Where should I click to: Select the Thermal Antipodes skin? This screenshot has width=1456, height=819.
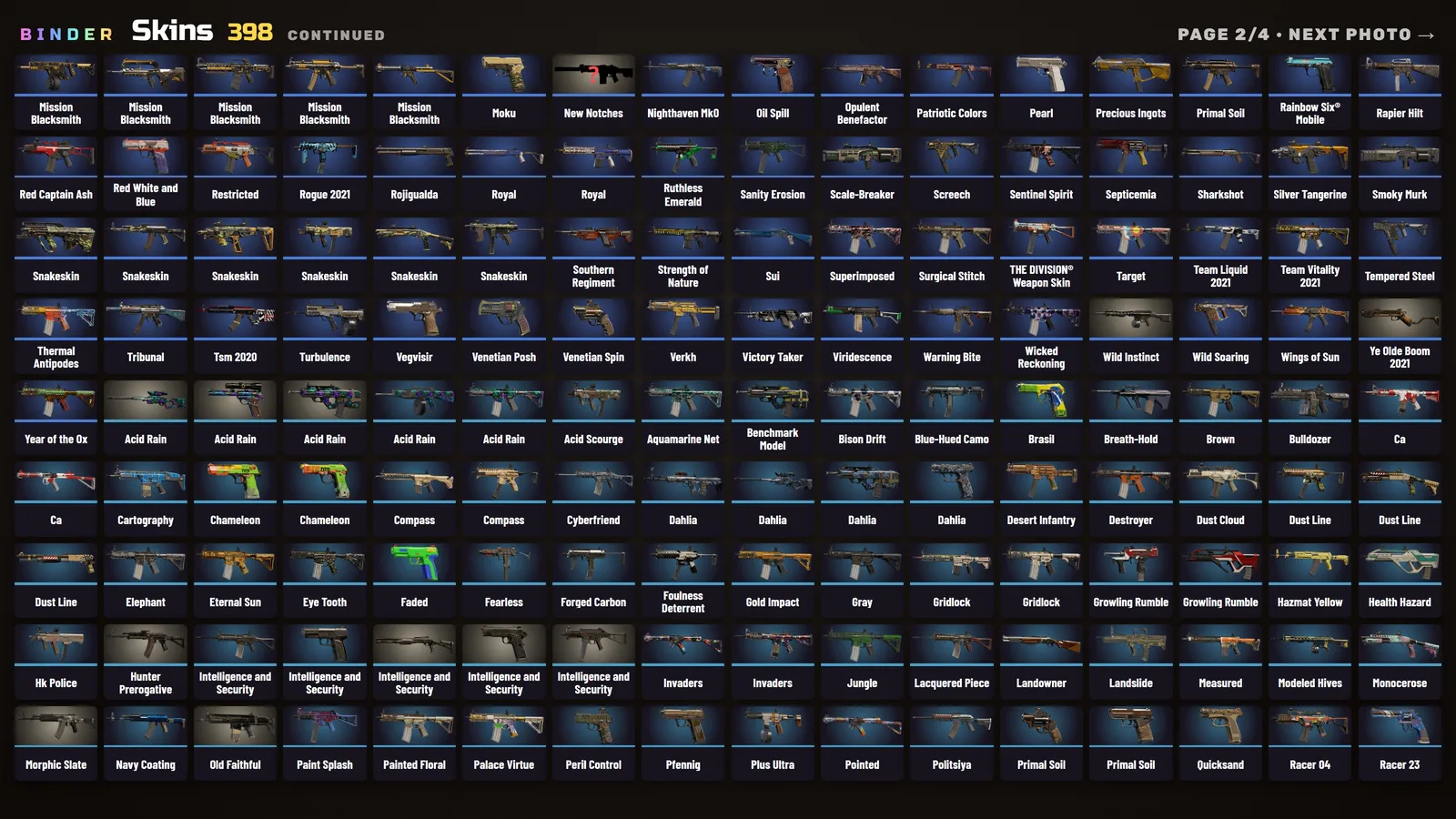pyautogui.click(x=56, y=337)
